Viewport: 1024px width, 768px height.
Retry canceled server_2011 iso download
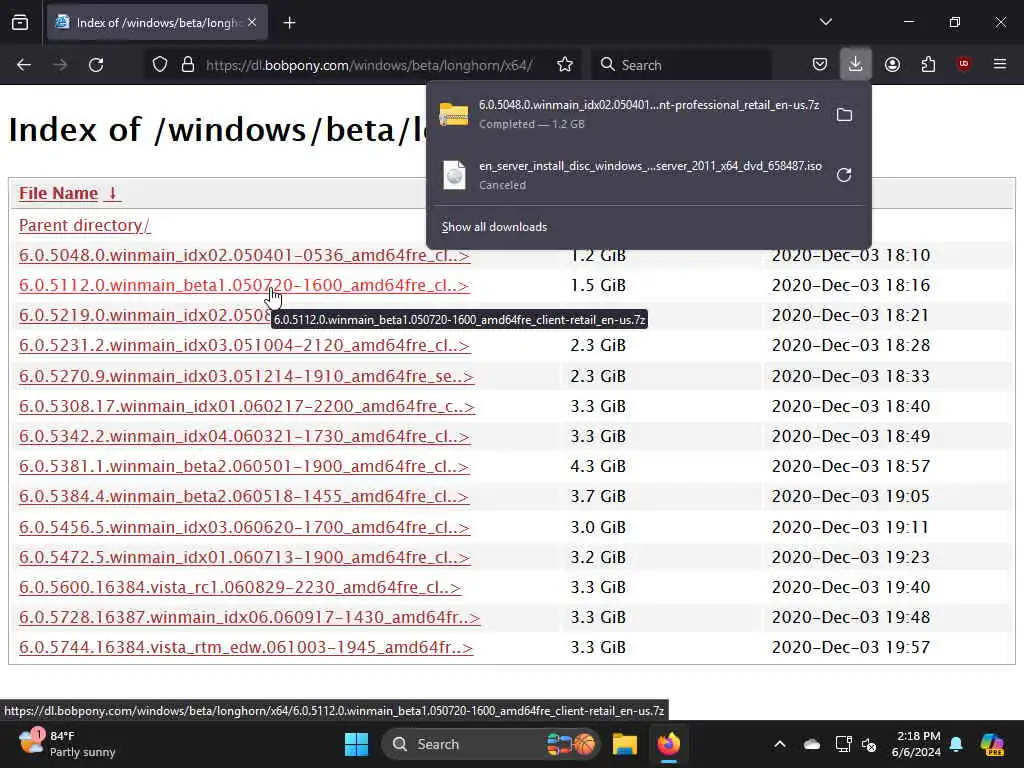coord(844,175)
